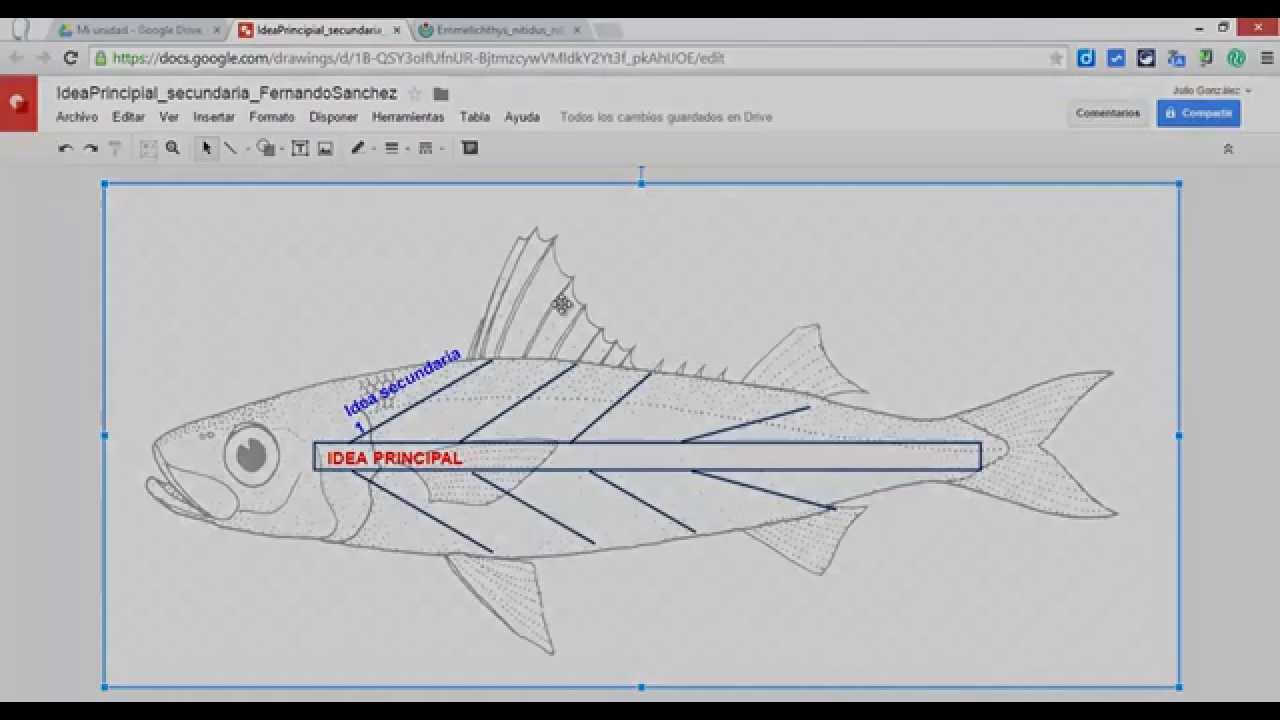Go back in browser history
The image size is (1280, 720).
pos(17,58)
